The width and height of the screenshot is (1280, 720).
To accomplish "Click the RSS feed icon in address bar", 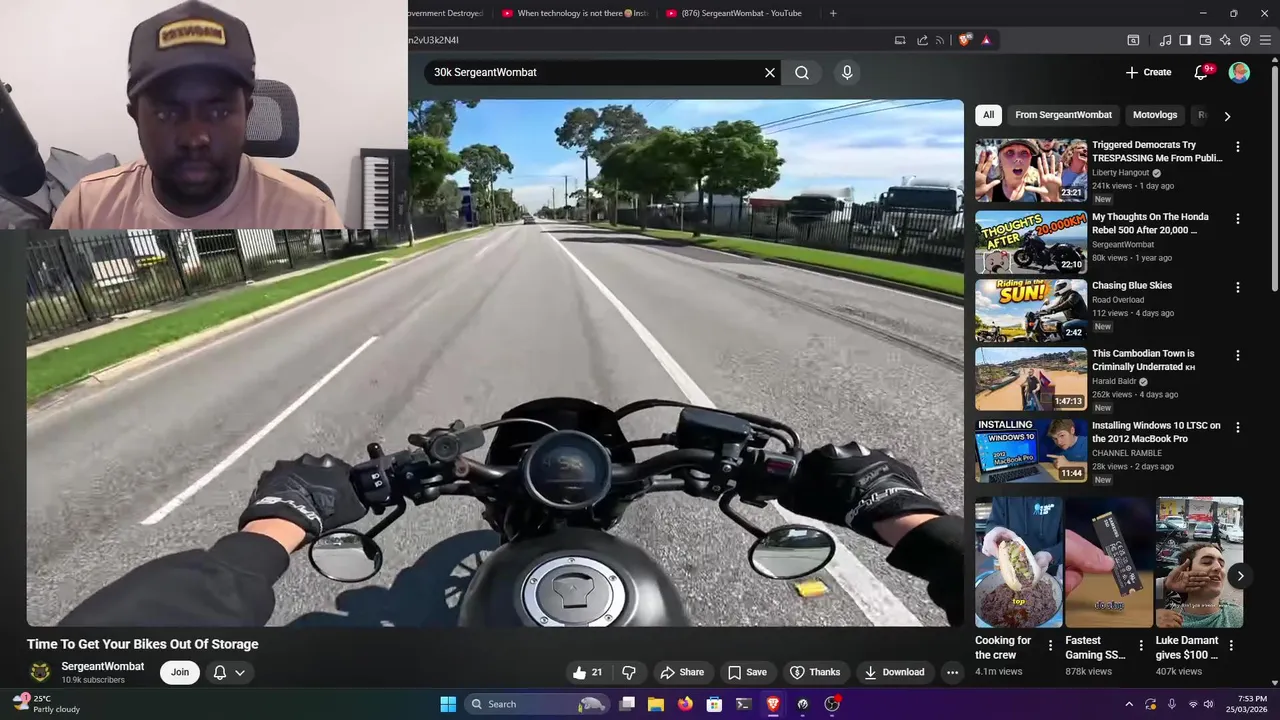I will (942, 40).
